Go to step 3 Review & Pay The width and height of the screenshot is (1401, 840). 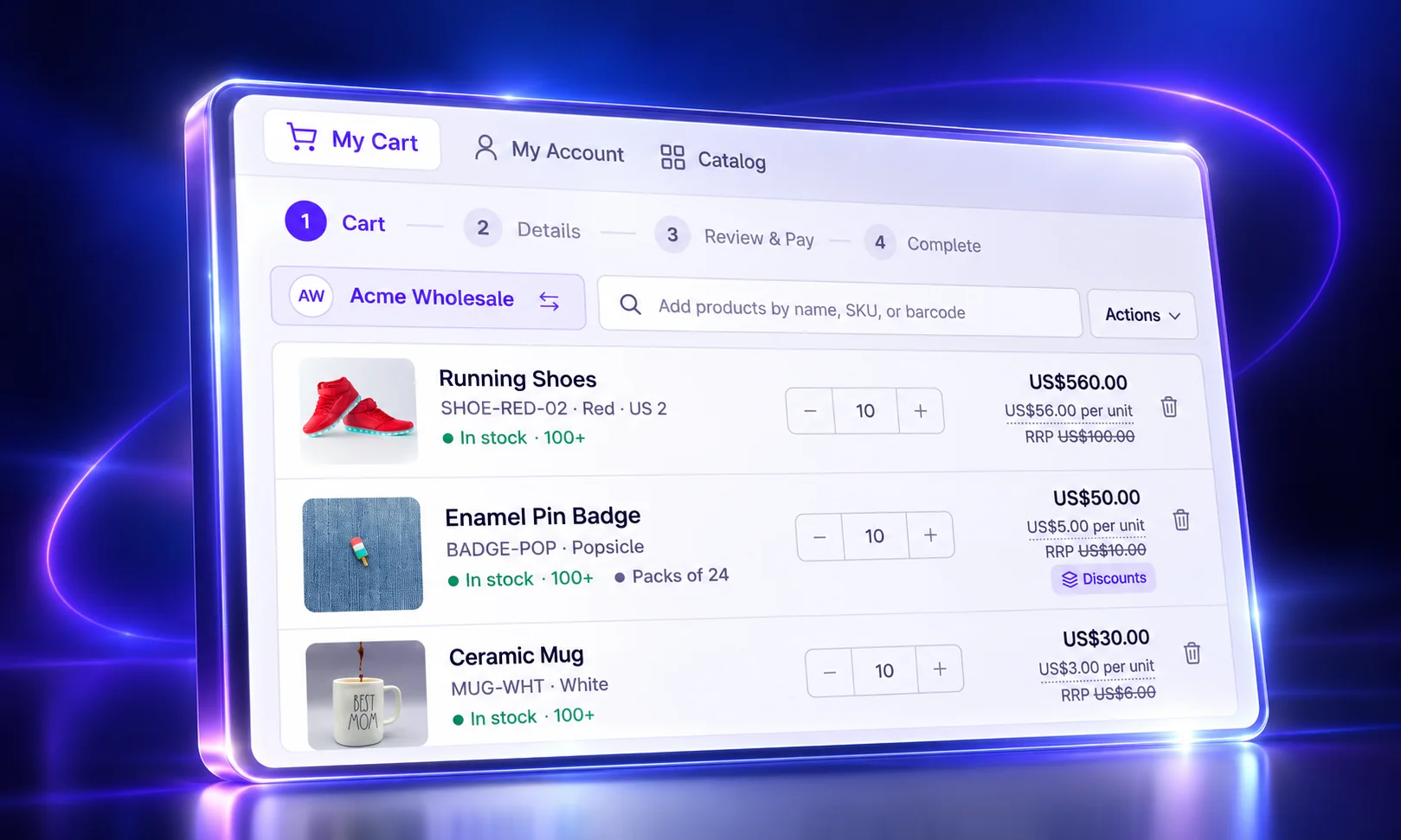tap(734, 235)
